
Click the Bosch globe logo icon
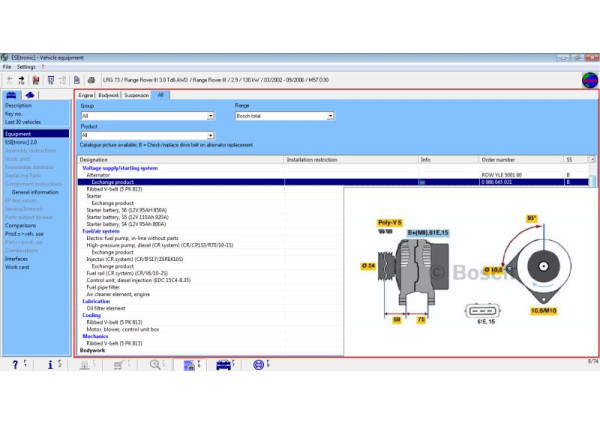(589, 79)
